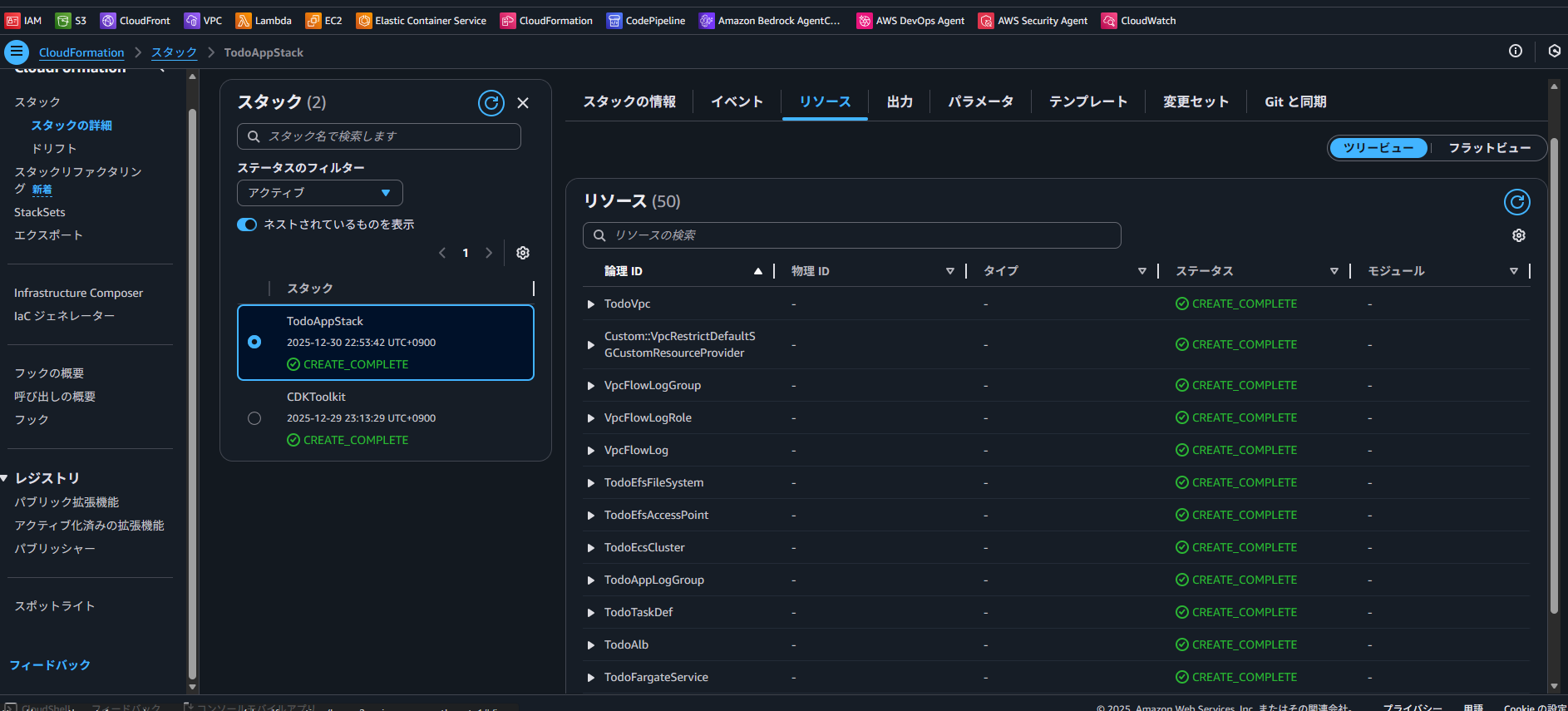Viewport: 1568px width, 711px height.
Task: Close the stacks side panel
Action: (523, 103)
